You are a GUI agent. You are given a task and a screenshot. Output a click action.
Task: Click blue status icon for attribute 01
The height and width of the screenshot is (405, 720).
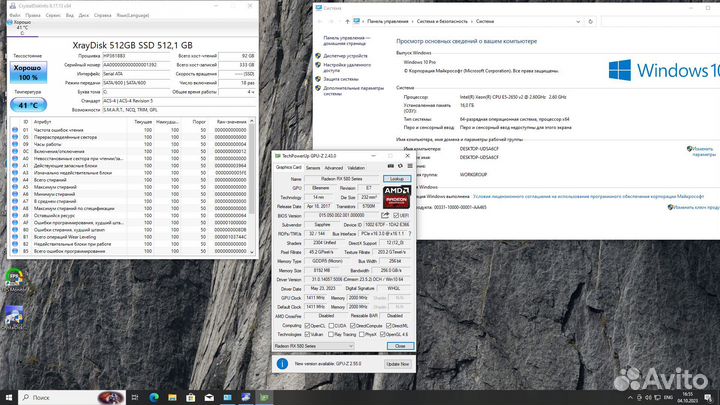coord(15,130)
